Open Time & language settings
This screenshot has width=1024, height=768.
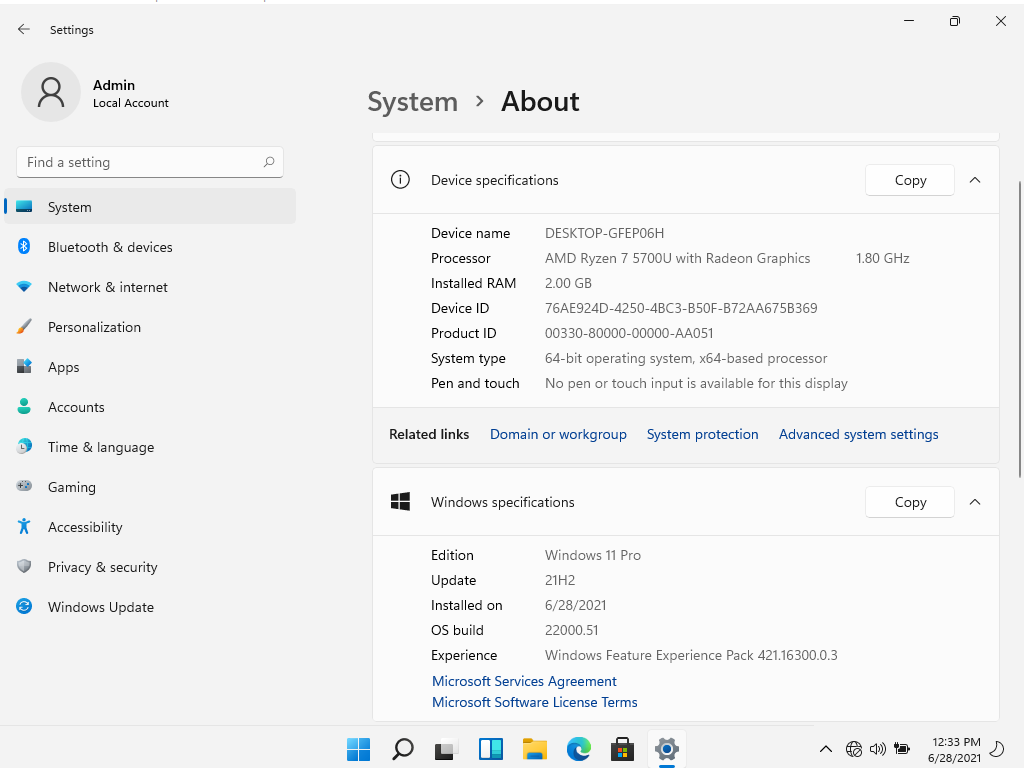click(150, 447)
